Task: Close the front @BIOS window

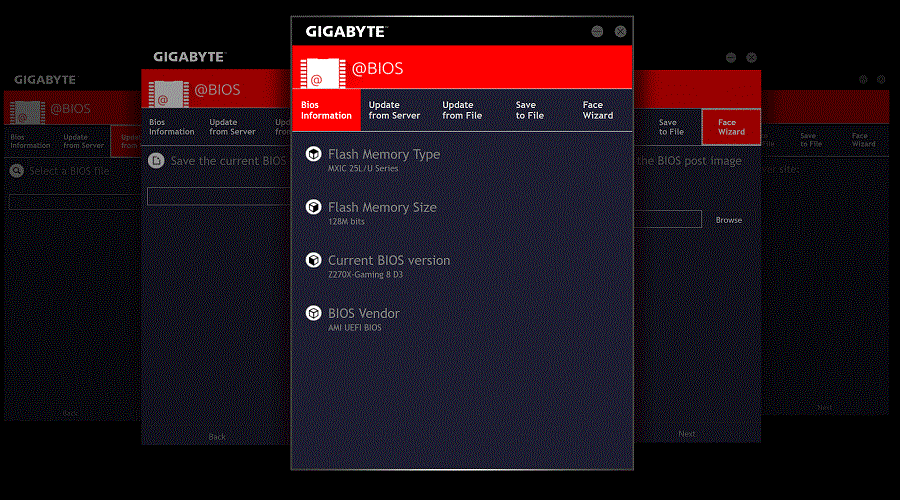Action: [620, 32]
